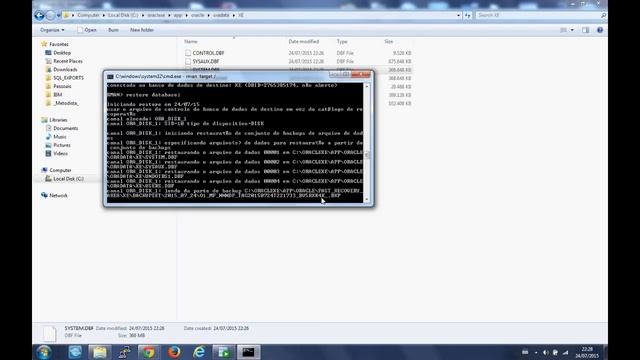
Task: Open the view options dropdown arrow
Action: [x=572, y=30]
